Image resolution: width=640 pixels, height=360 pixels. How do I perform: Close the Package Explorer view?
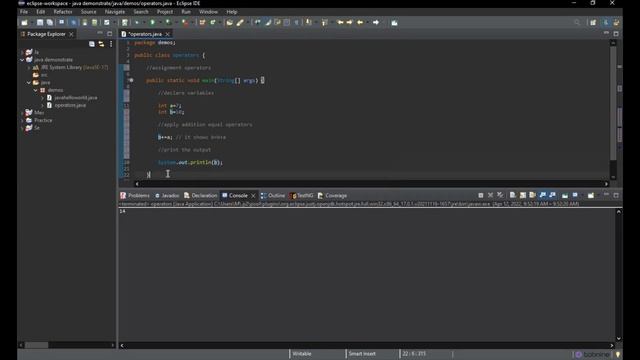pyautogui.click(x=71, y=34)
